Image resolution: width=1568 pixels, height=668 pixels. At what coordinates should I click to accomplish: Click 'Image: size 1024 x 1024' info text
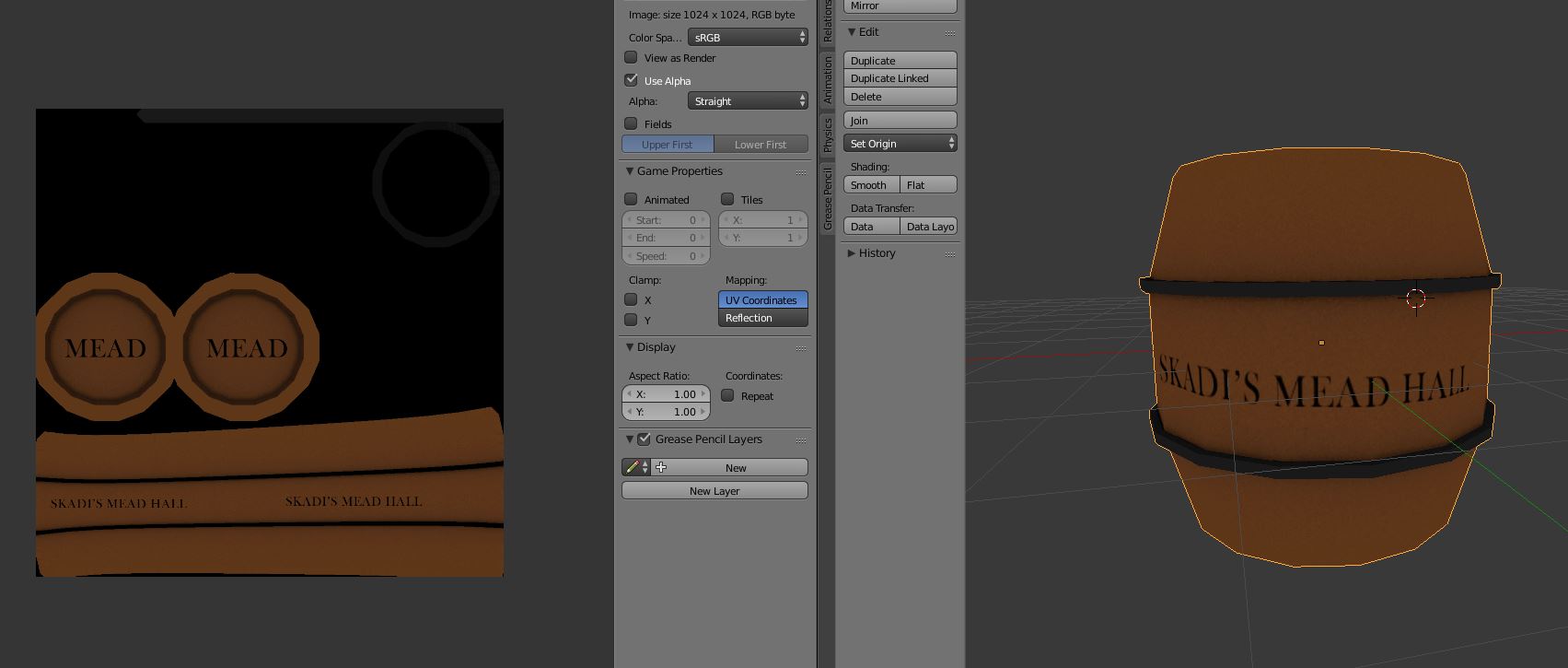pyautogui.click(x=712, y=15)
